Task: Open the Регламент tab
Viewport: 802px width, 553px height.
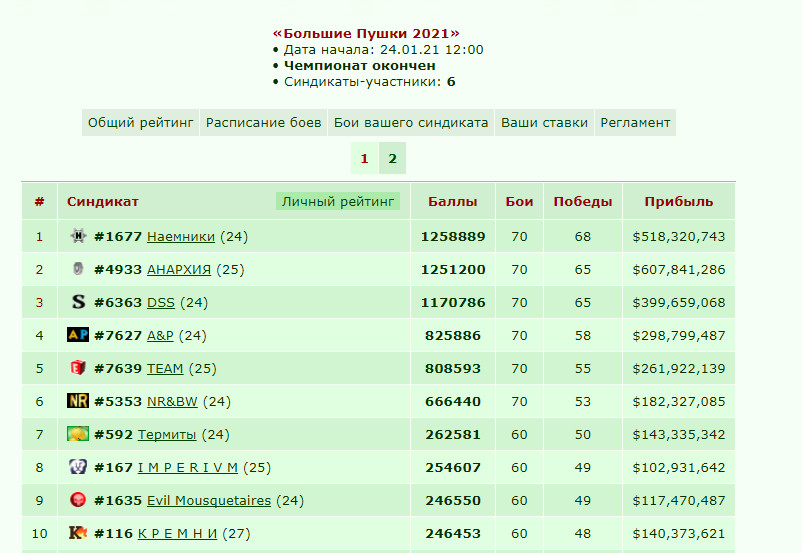Action: [635, 123]
